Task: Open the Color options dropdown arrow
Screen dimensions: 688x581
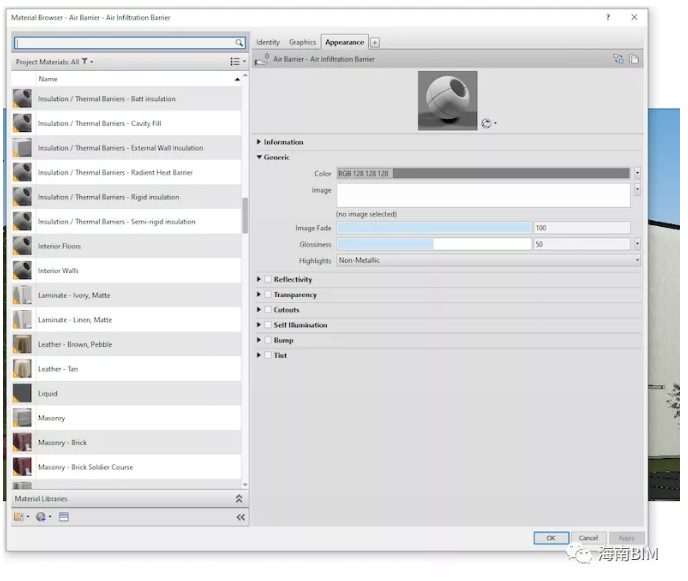Action: (x=637, y=173)
